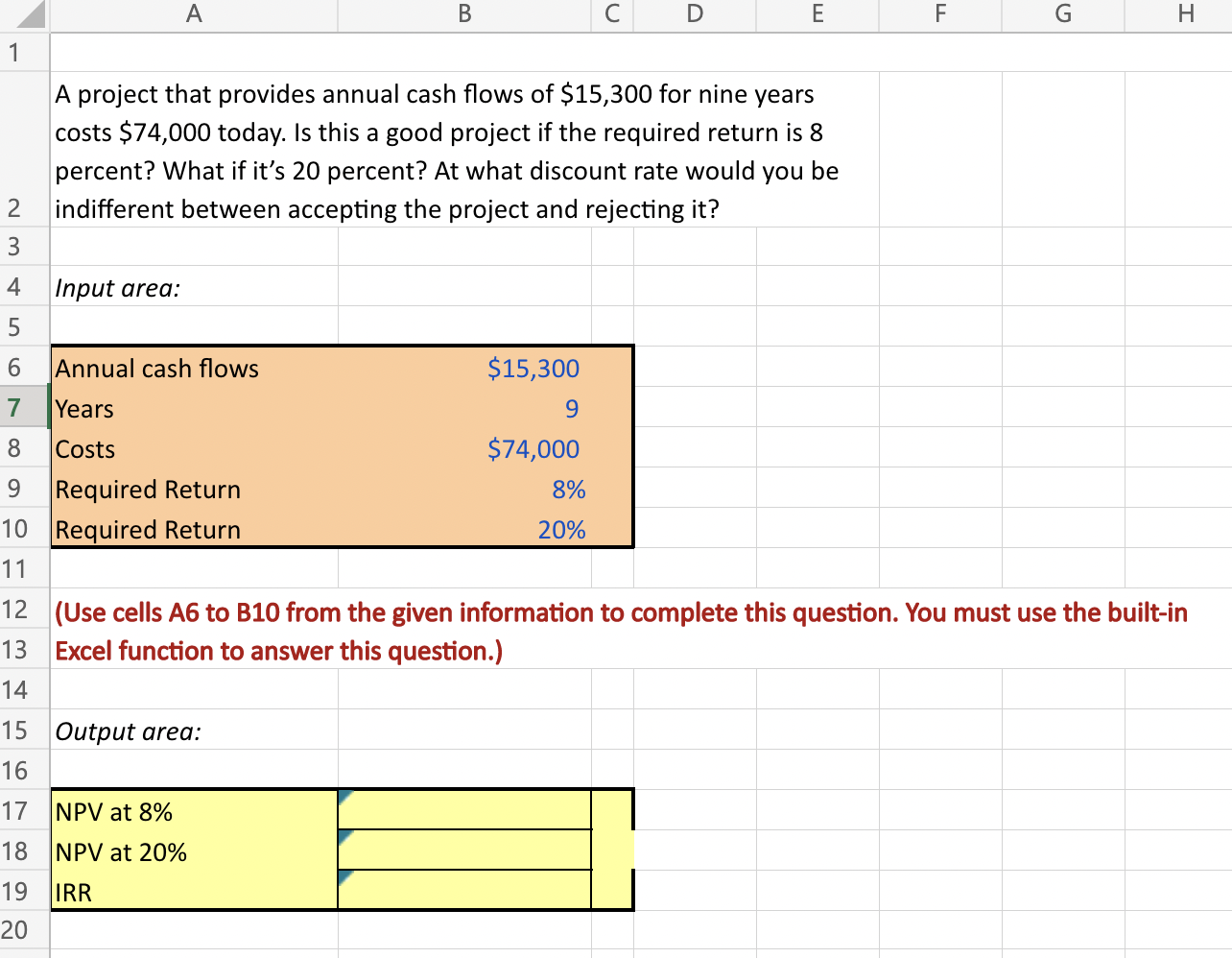Click the empty IRR output cell
Image resolution: width=1232 pixels, height=958 pixels.
pos(463,892)
